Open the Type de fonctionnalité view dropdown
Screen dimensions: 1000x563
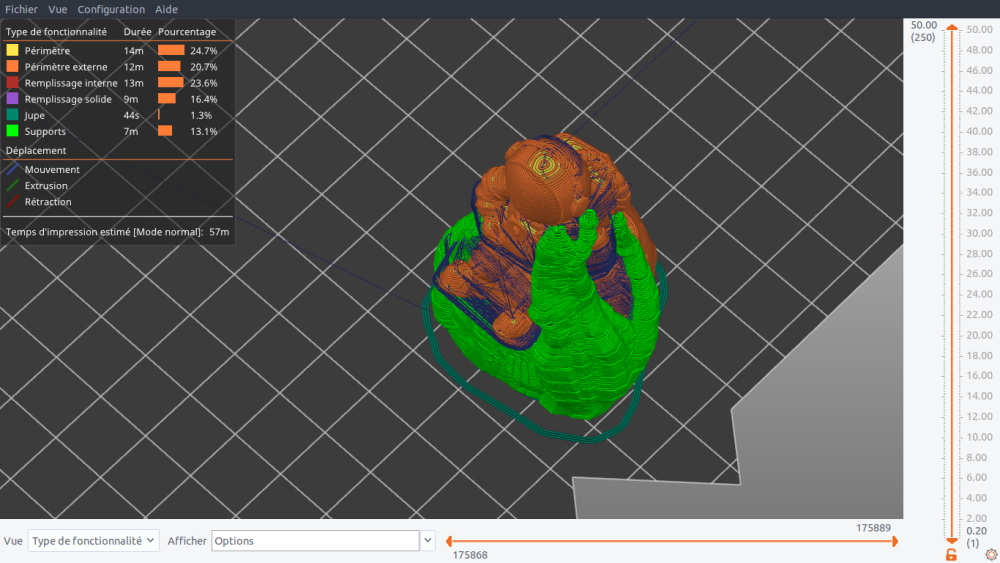[93, 541]
